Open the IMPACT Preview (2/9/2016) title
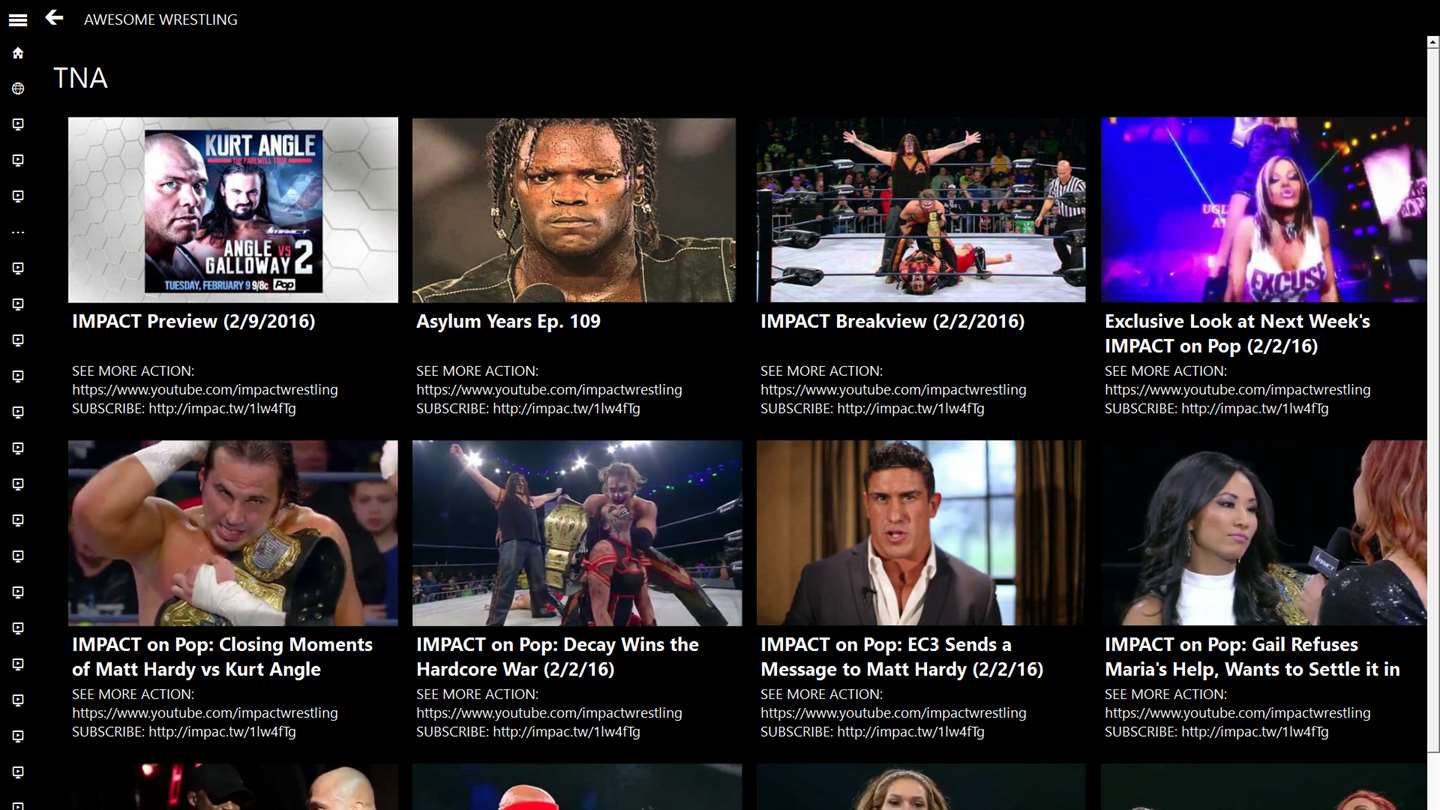Screen dimensions: 1440x810 pos(194,321)
